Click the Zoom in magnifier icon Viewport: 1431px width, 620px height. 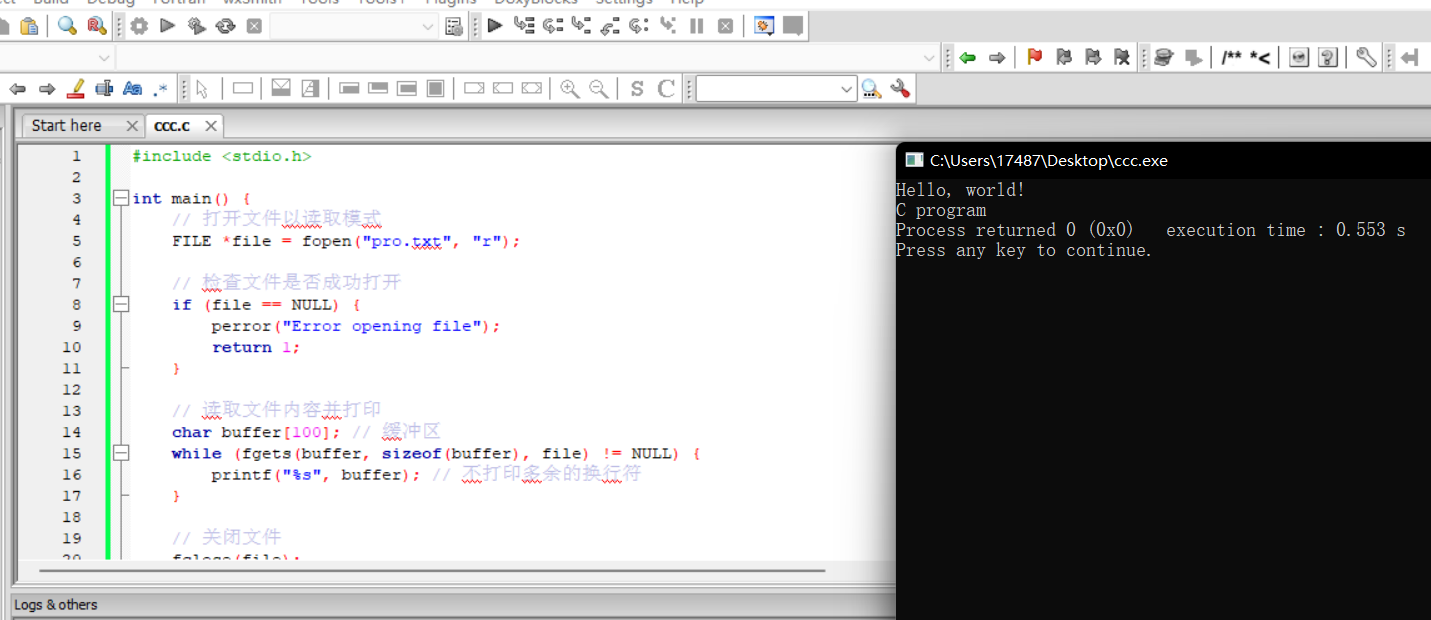(x=570, y=89)
